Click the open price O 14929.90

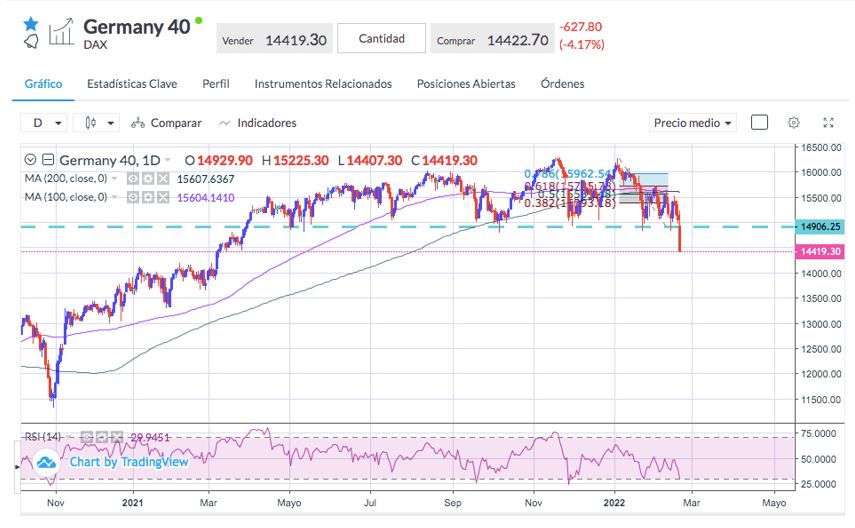(x=219, y=160)
